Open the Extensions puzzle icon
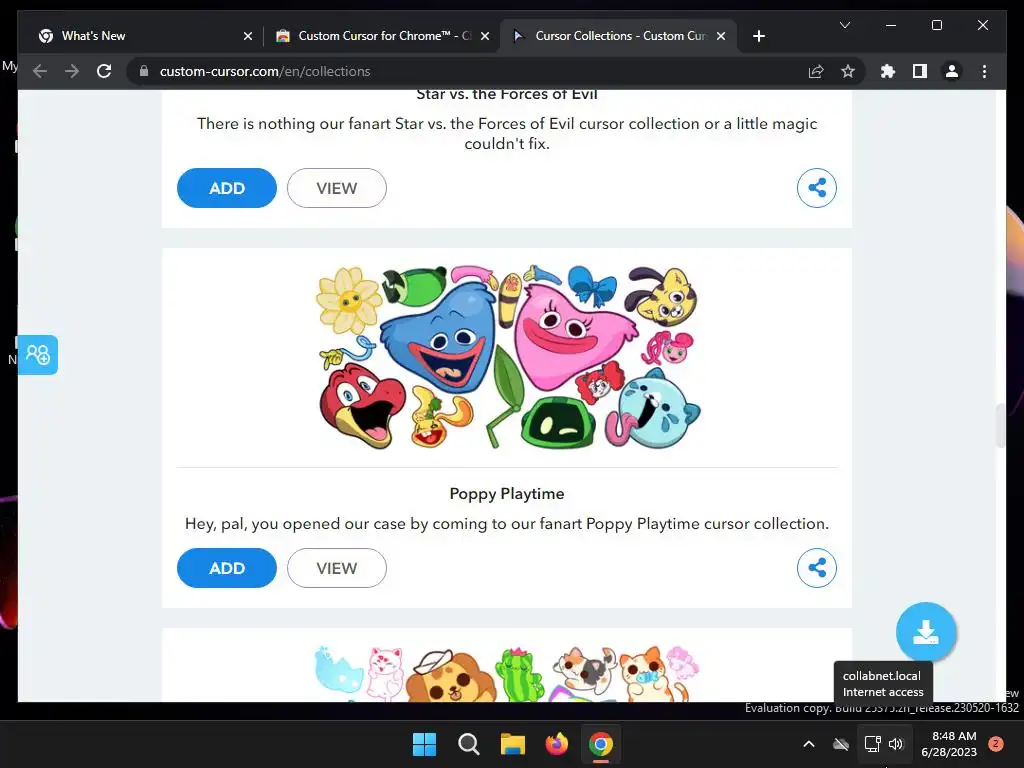 888,71
